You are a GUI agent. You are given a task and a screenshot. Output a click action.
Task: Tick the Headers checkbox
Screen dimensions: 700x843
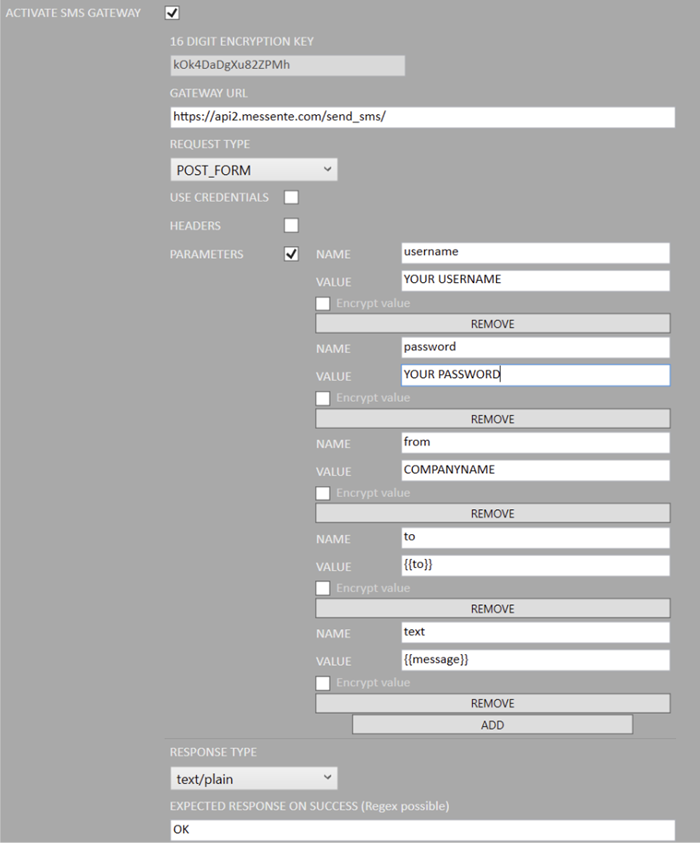291,225
